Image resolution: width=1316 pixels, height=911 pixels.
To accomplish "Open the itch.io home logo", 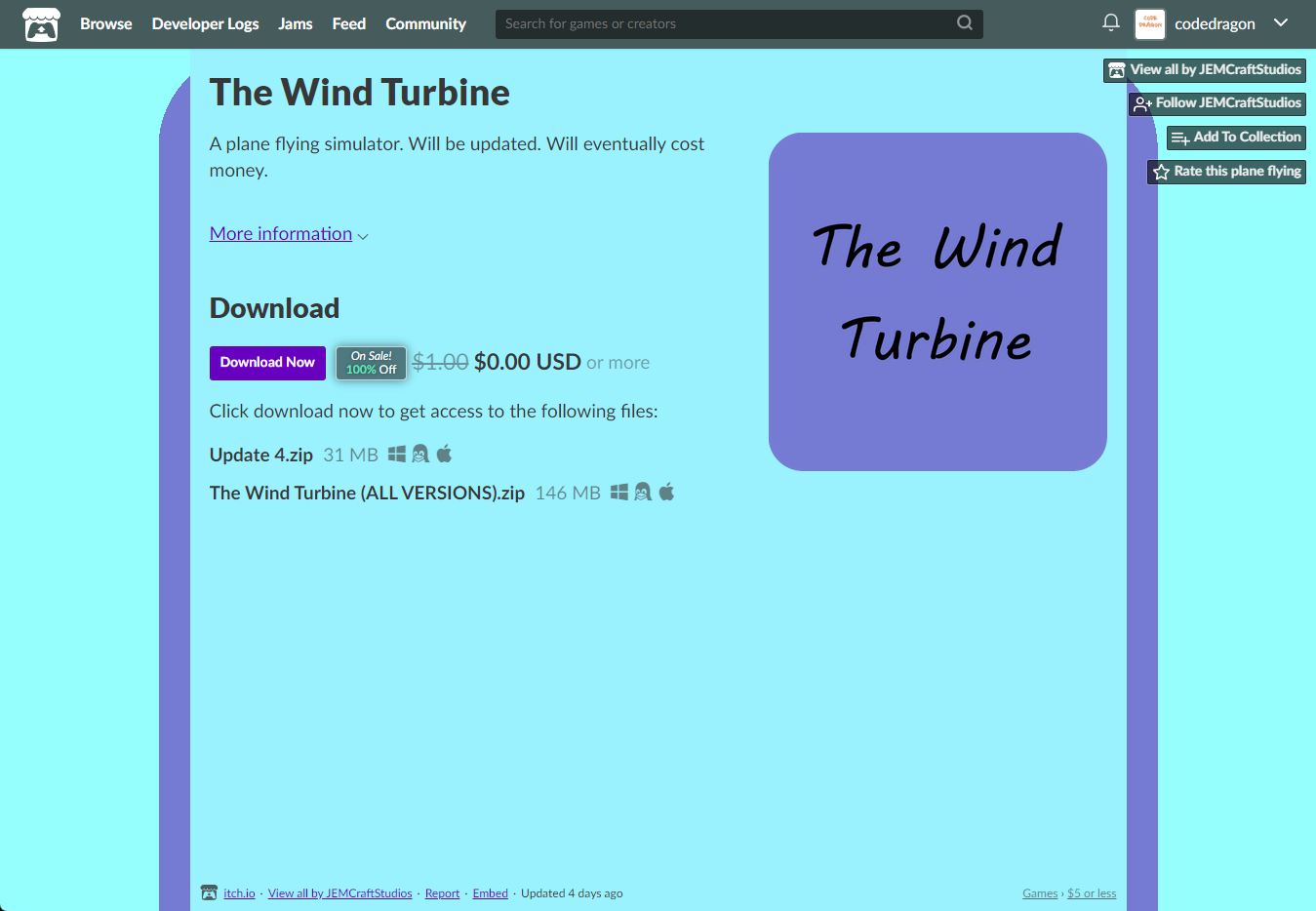I will (x=41, y=24).
